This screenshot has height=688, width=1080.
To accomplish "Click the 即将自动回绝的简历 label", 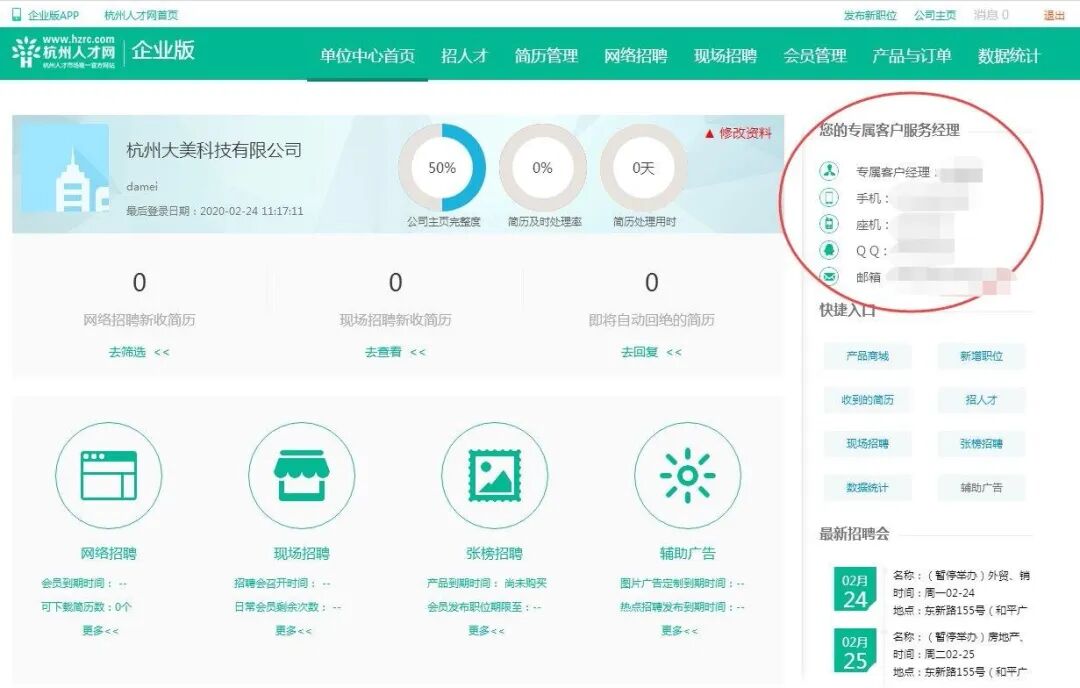I will click(x=652, y=320).
